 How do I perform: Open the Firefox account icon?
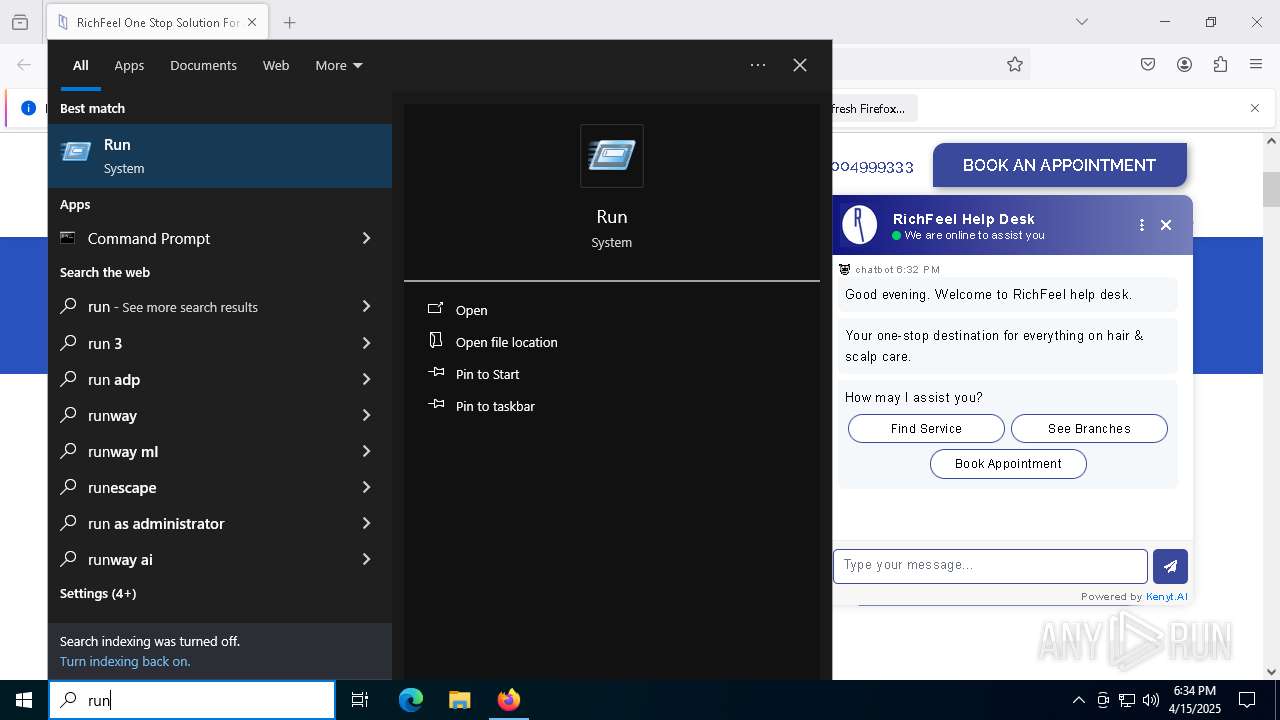click(1184, 64)
